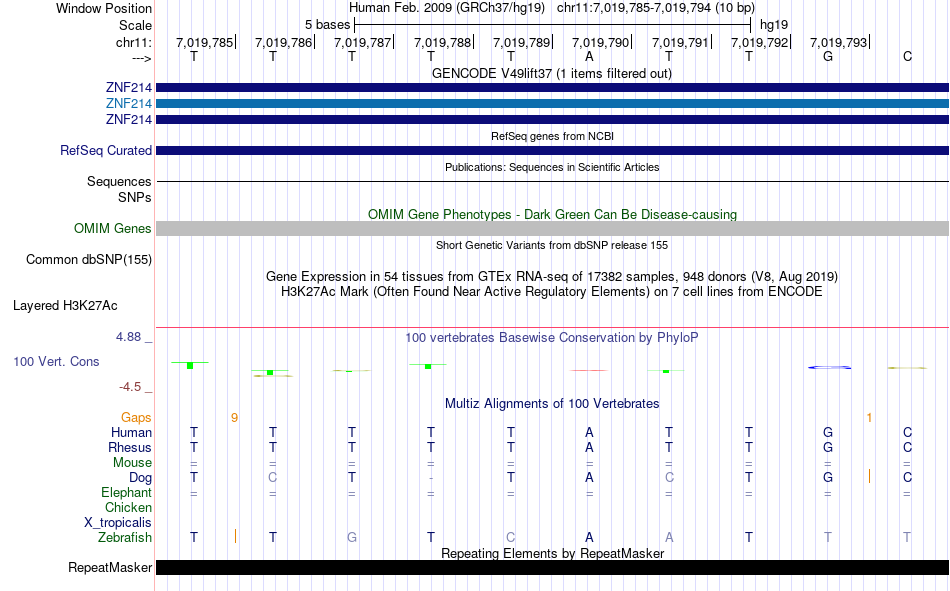Open 100 vertebrates Basewise Conservation PhyloP title
The image size is (950, 591).
coord(552,338)
